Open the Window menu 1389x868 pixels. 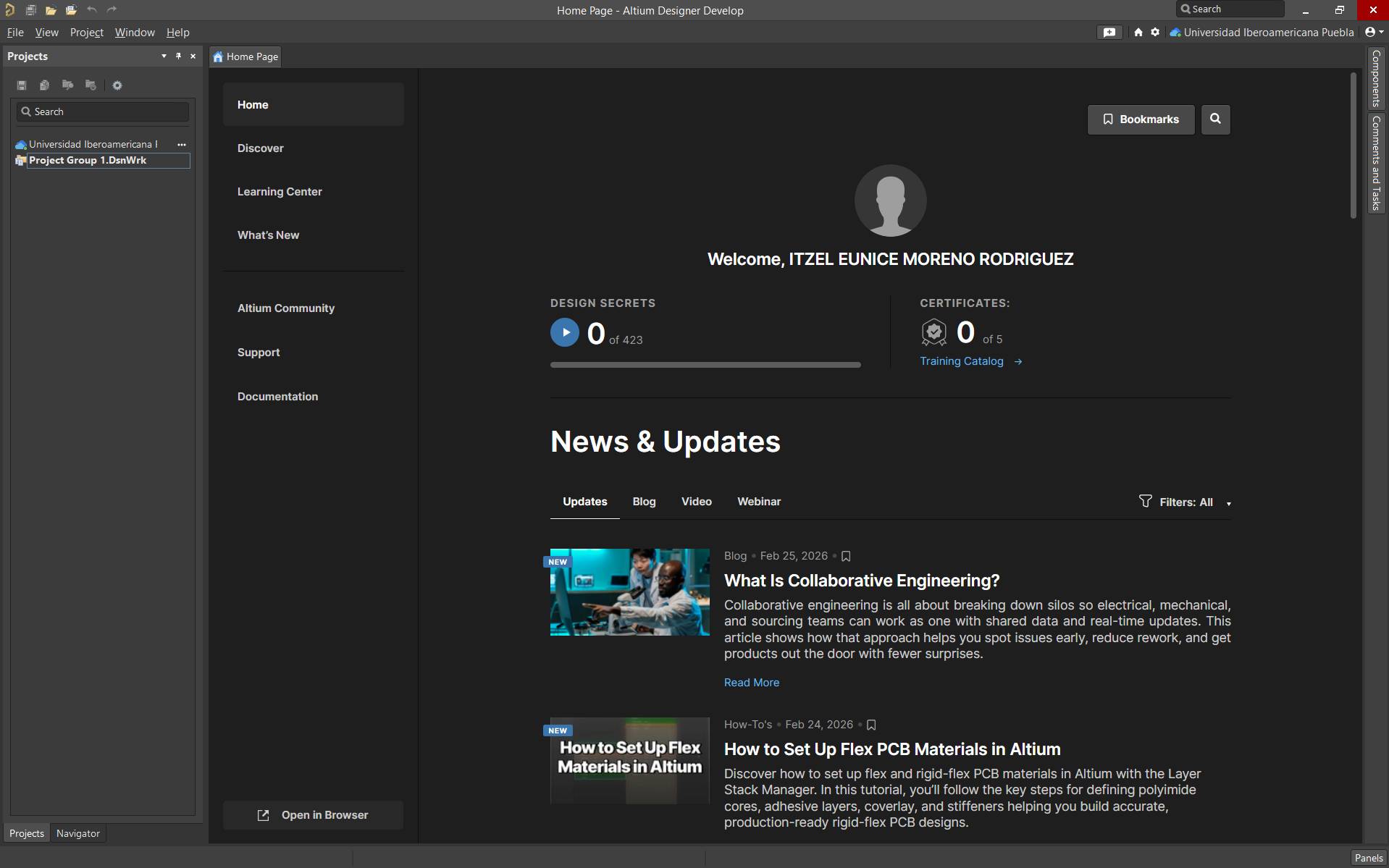[x=135, y=33]
